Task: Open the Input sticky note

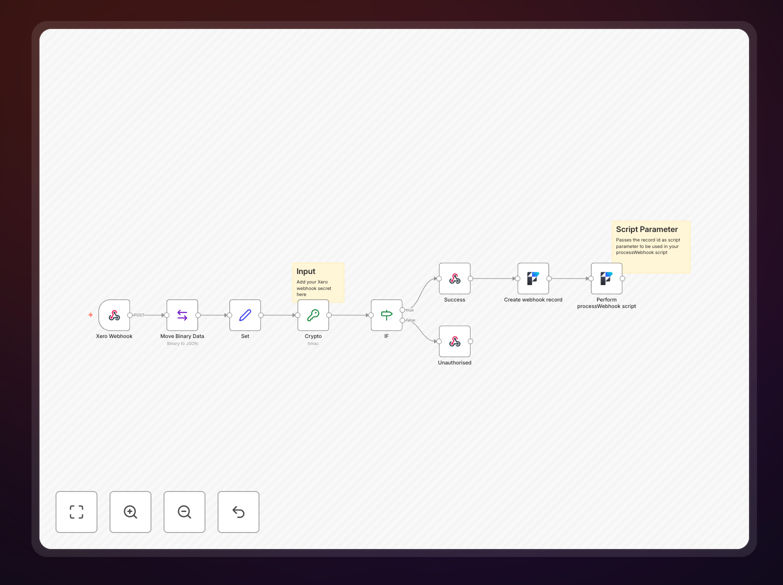Action: [318, 281]
